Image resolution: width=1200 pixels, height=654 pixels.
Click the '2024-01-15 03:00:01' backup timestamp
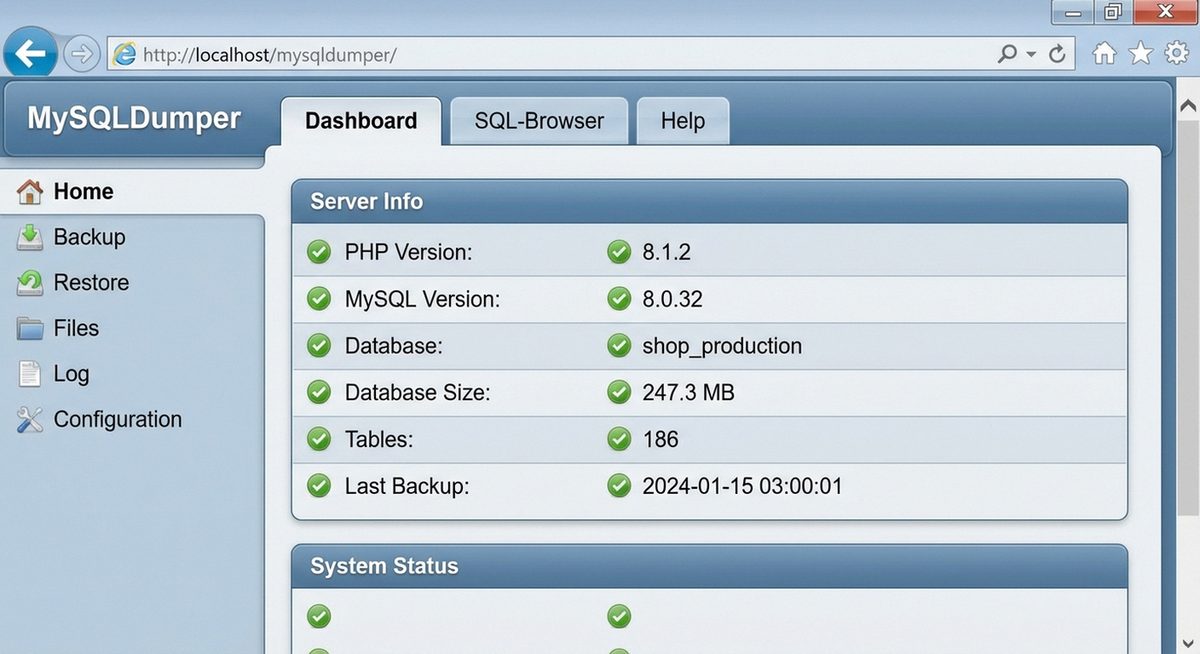pos(742,487)
